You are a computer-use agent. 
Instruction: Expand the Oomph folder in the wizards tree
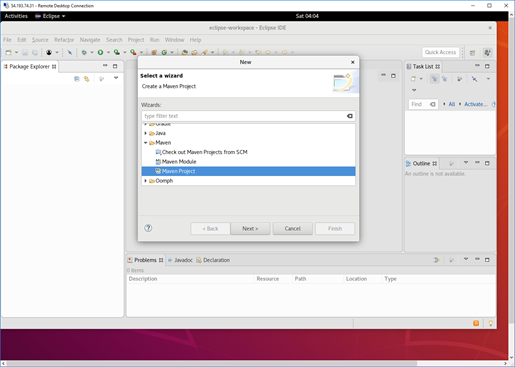145,181
